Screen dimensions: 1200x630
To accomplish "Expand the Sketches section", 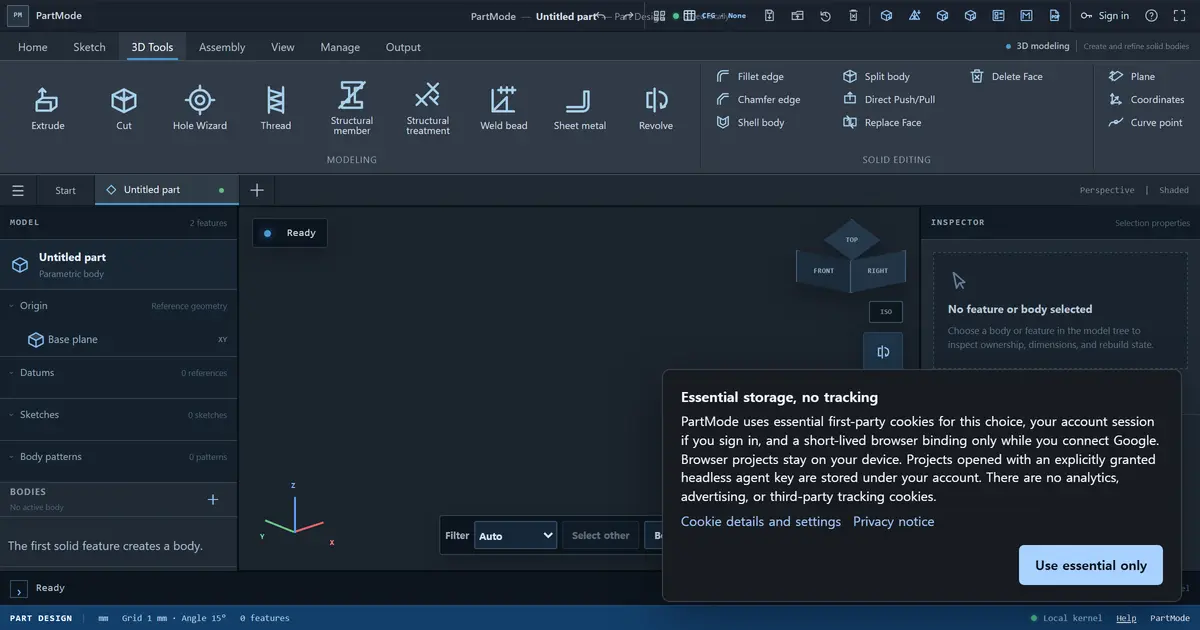I will coord(119,414).
